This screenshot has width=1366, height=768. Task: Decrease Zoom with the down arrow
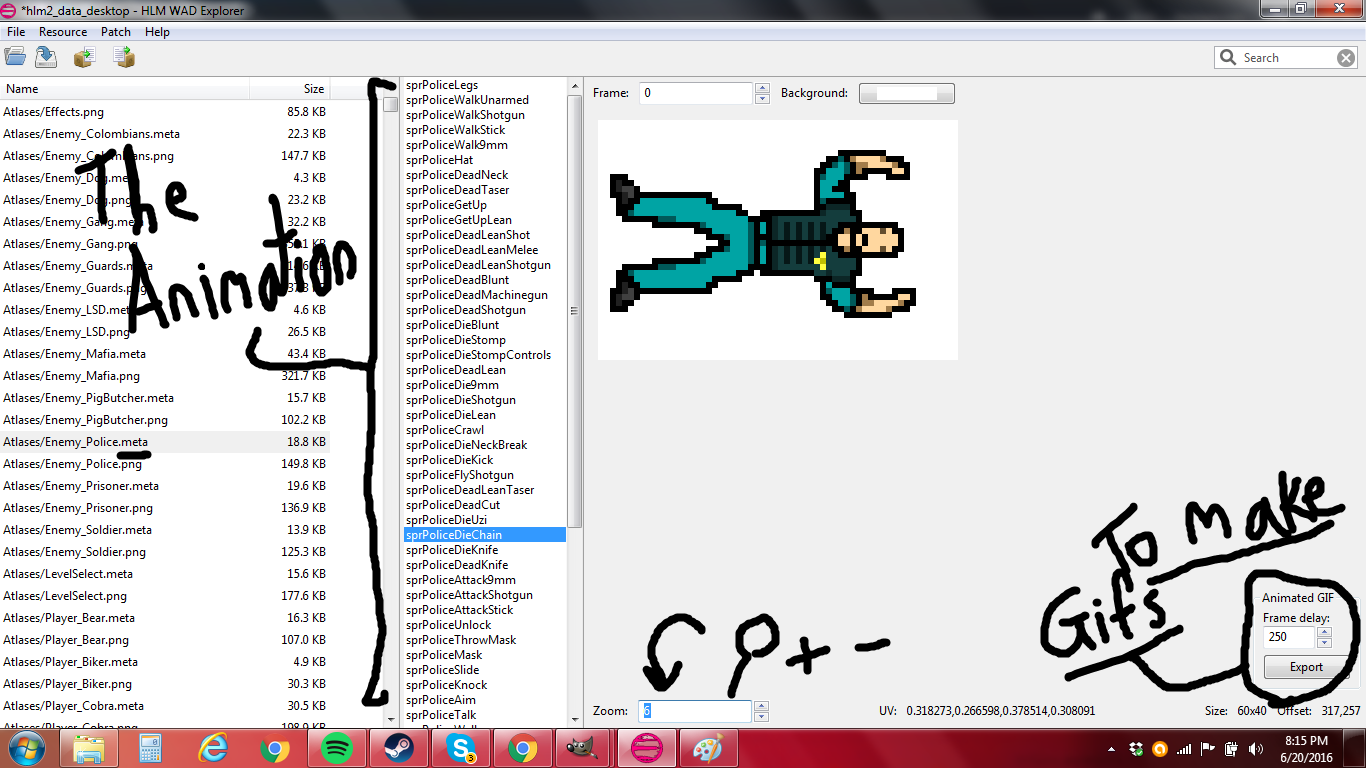[x=762, y=716]
